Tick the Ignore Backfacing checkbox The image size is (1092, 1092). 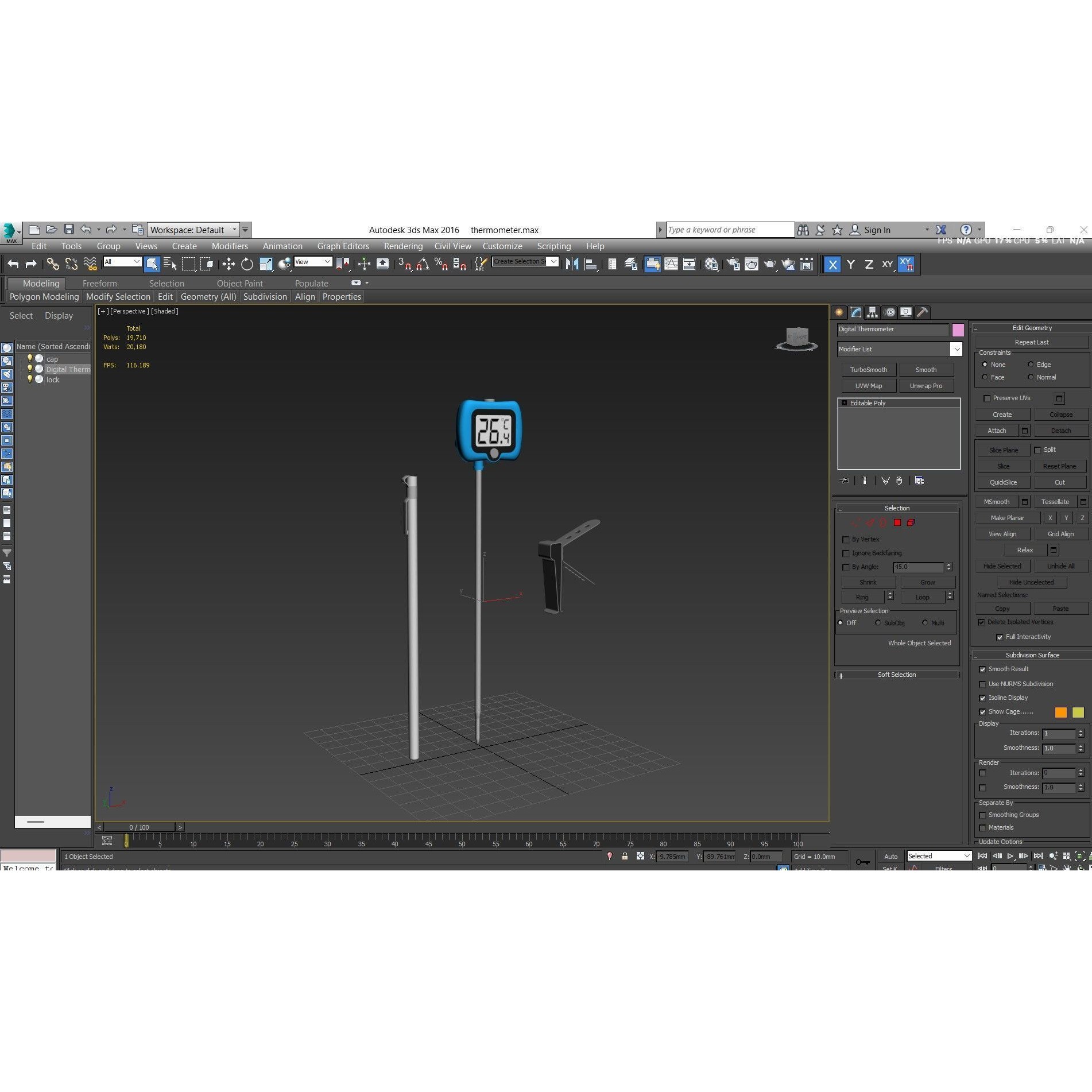(x=846, y=553)
